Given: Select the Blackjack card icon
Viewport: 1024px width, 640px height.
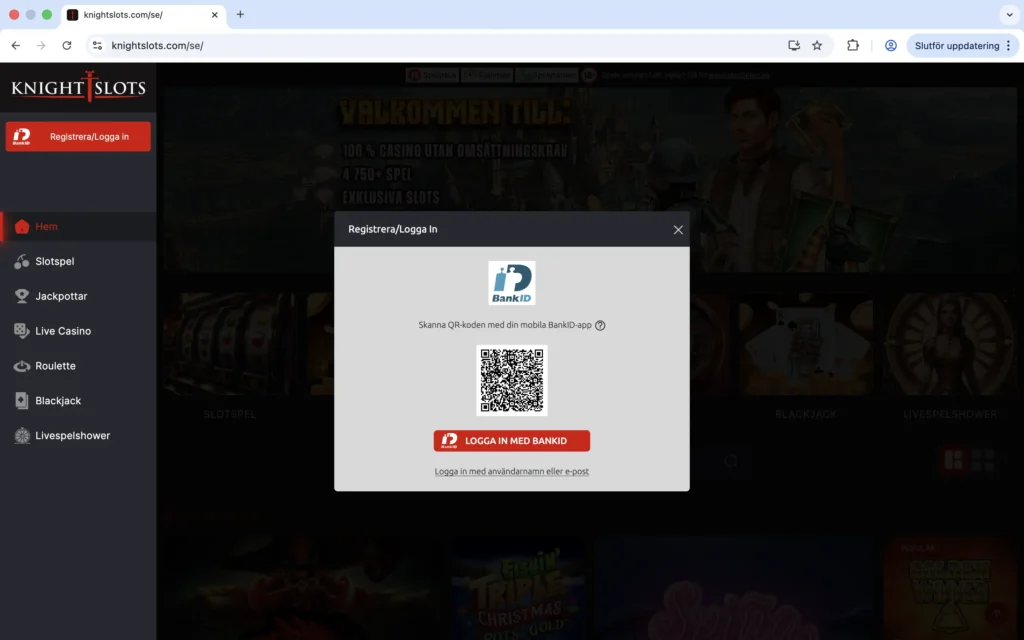Looking at the screenshot, I should pos(20,400).
